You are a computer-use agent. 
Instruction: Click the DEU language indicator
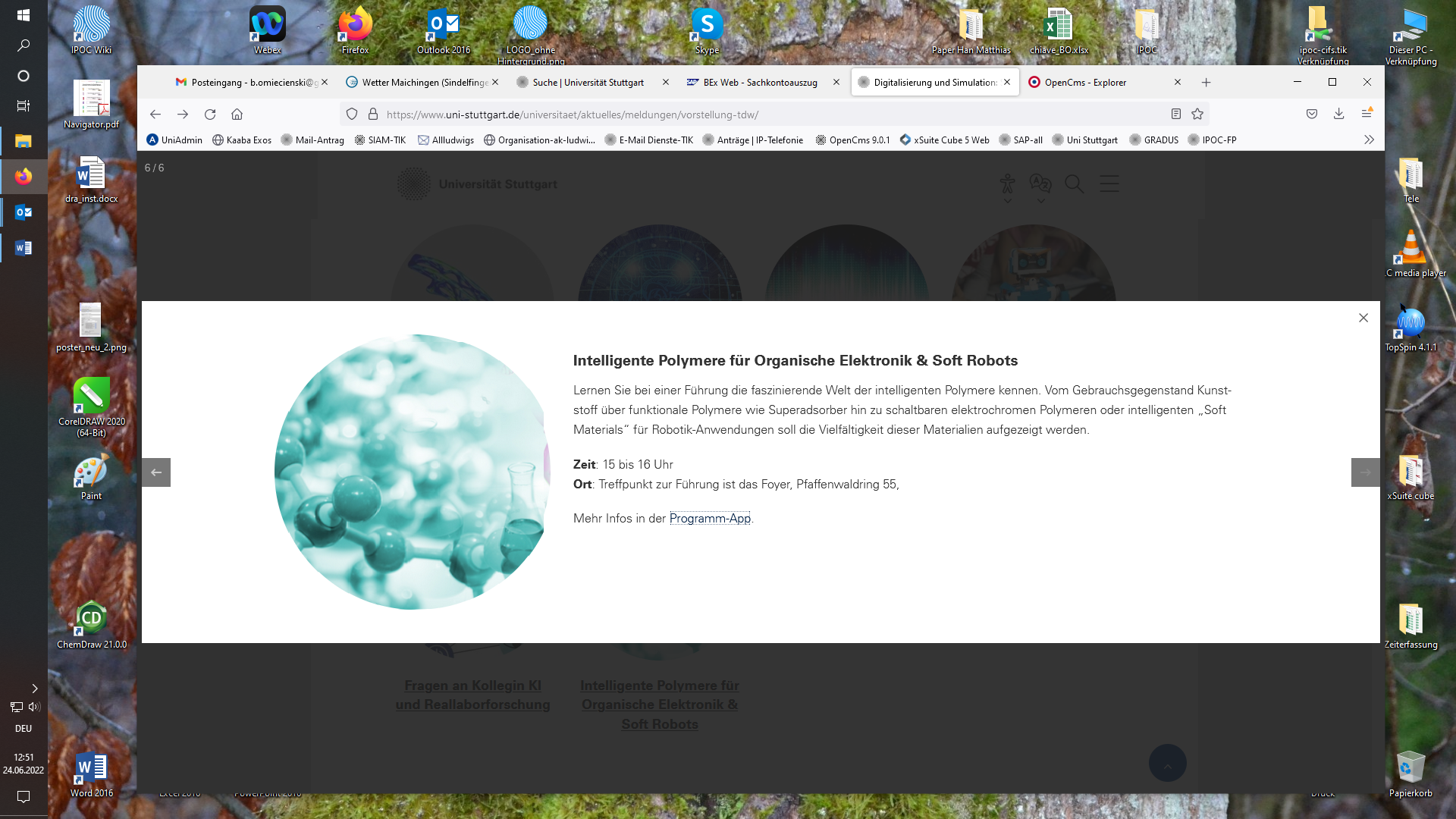24,729
